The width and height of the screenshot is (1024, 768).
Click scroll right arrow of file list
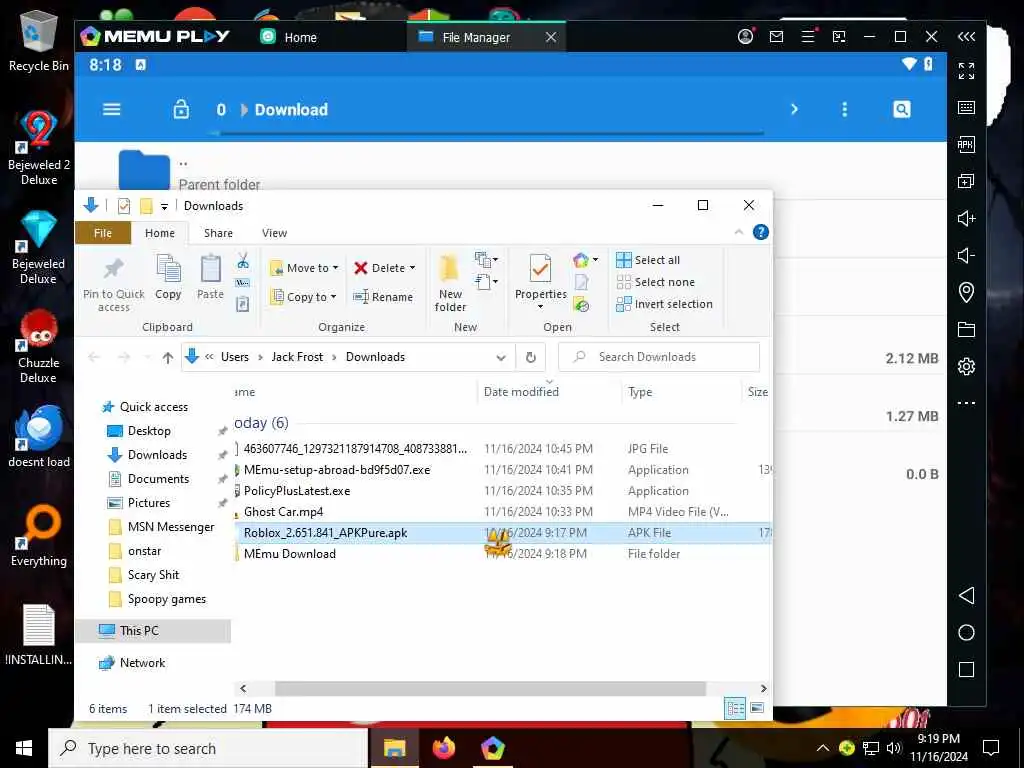pos(763,688)
